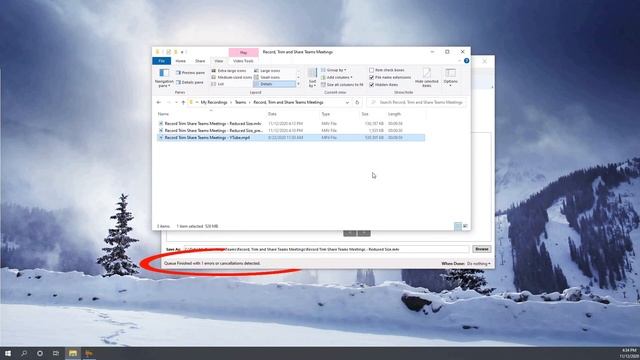The height and width of the screenshot is (360, 640).
Task: Sort by Length column header
Action: (x=394, y=114)
